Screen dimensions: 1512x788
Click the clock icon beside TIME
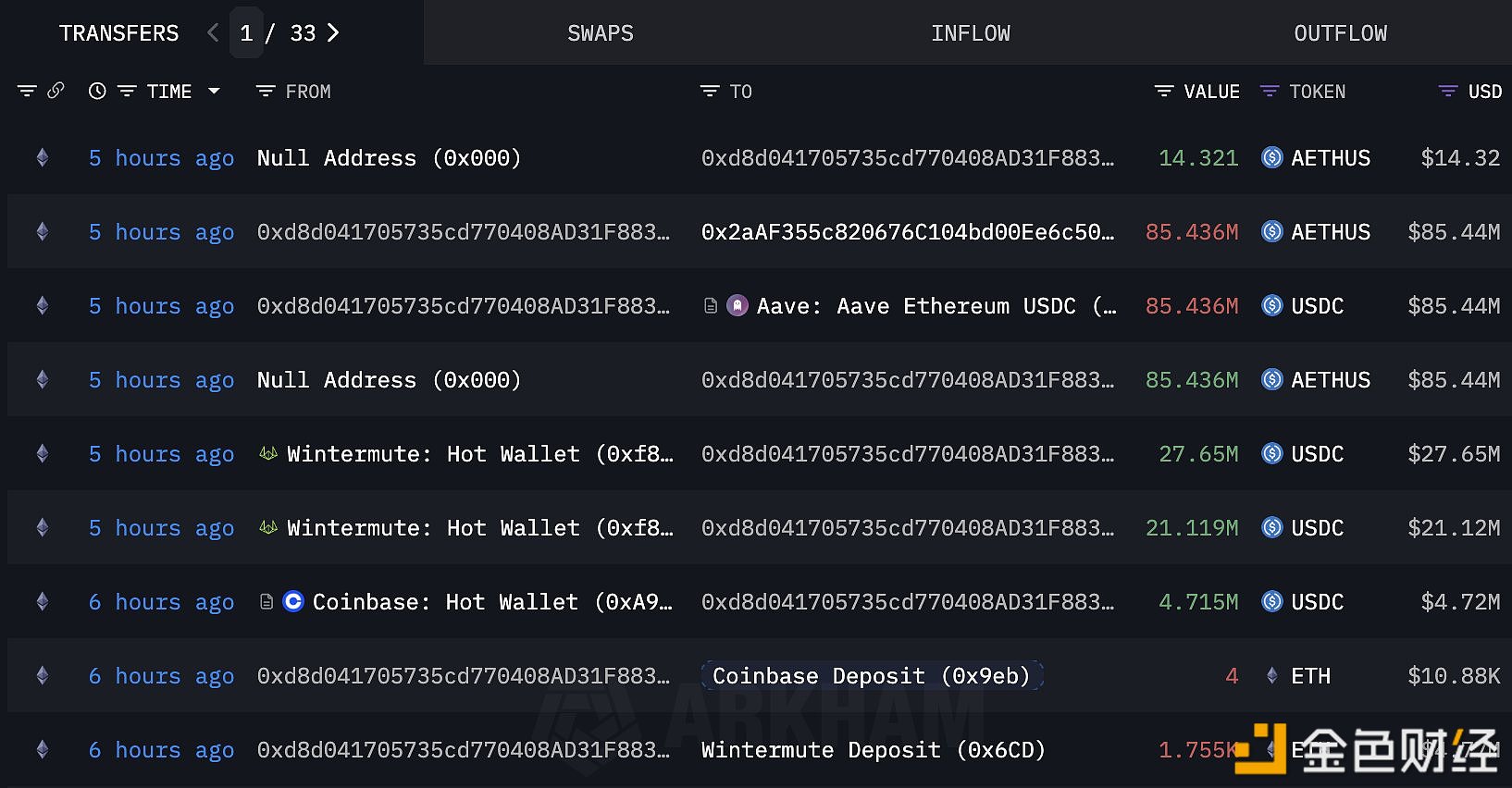[x=97, y=92]
